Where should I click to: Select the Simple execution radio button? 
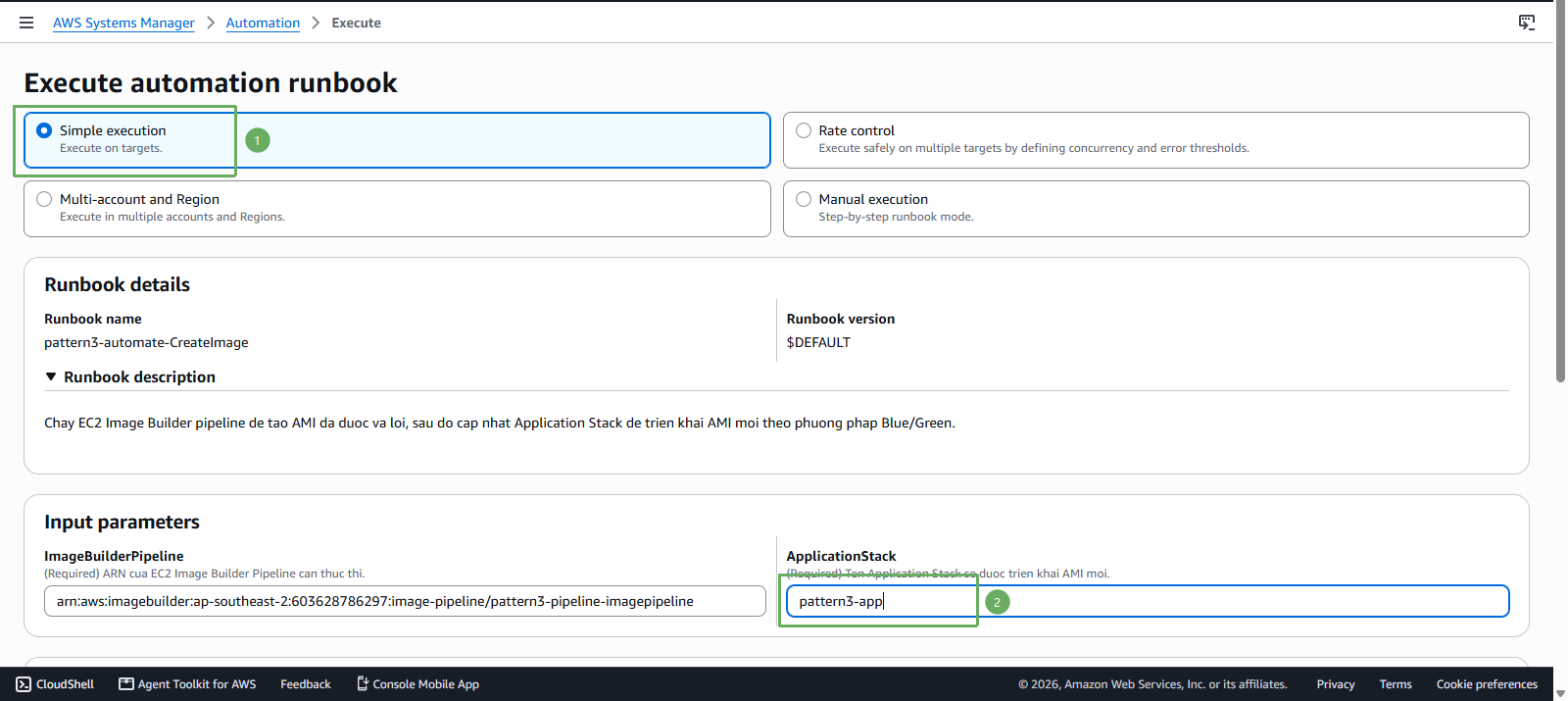44,130
